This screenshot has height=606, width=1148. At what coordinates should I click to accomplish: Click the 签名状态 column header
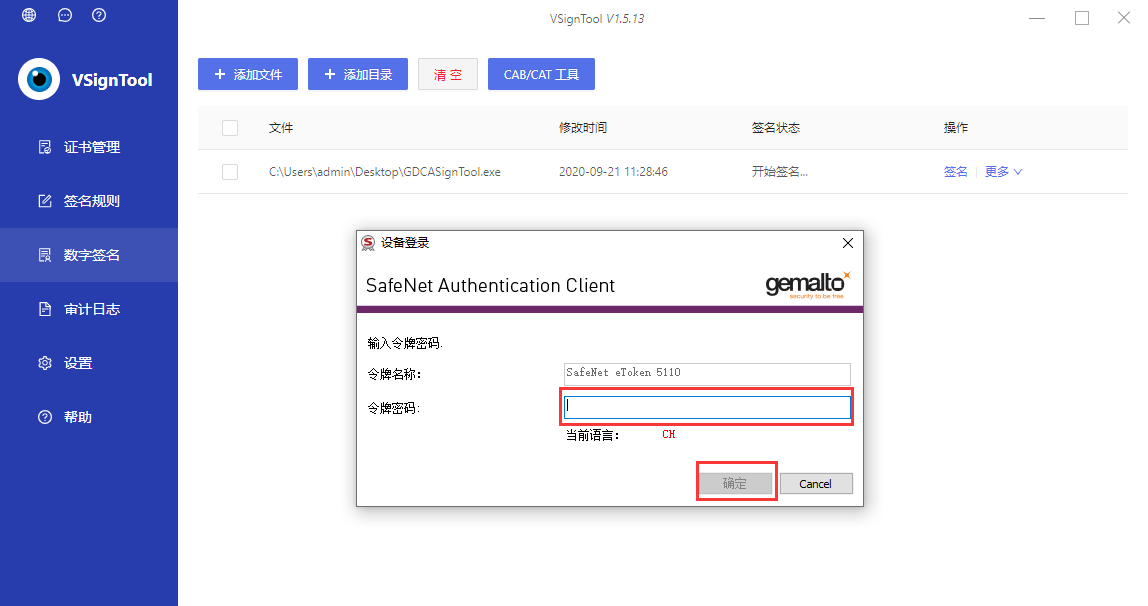pos(775,128)
